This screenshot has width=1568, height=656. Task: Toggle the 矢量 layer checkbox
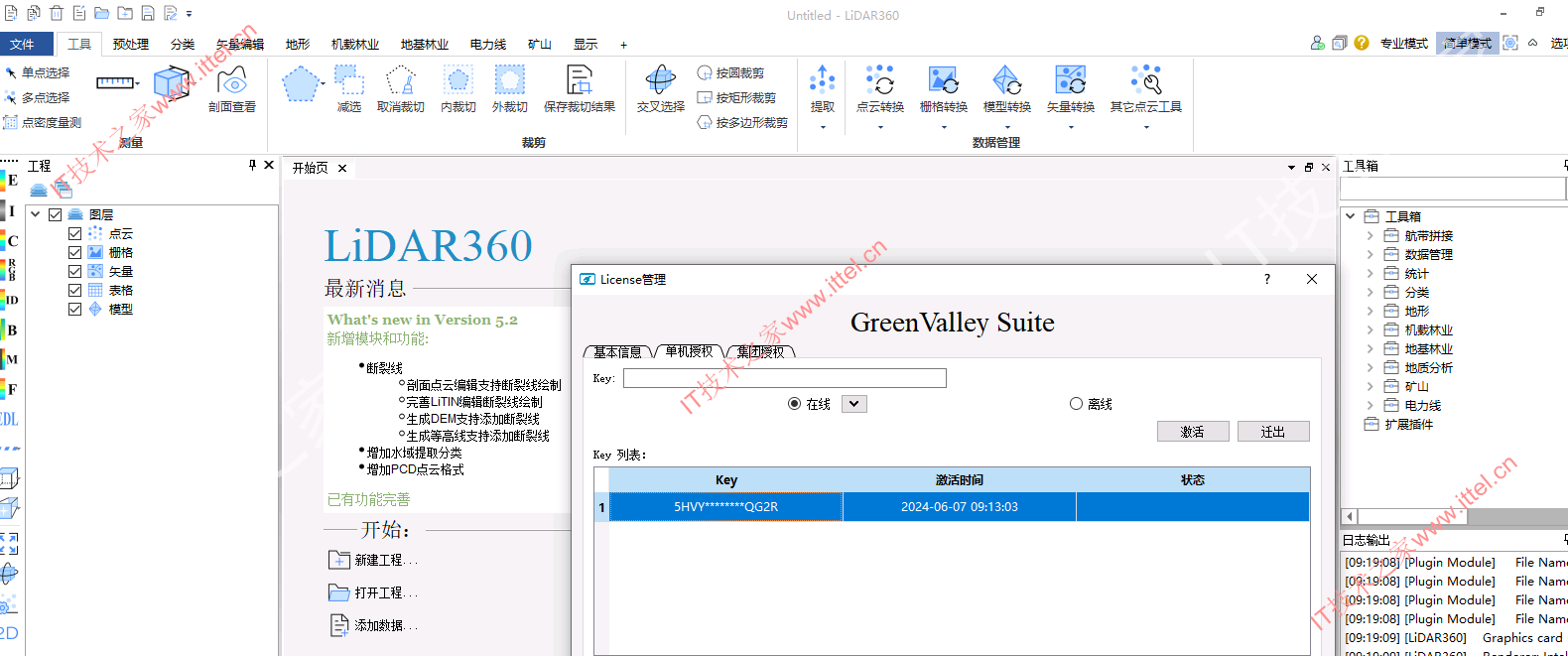(x=74, y=271)
